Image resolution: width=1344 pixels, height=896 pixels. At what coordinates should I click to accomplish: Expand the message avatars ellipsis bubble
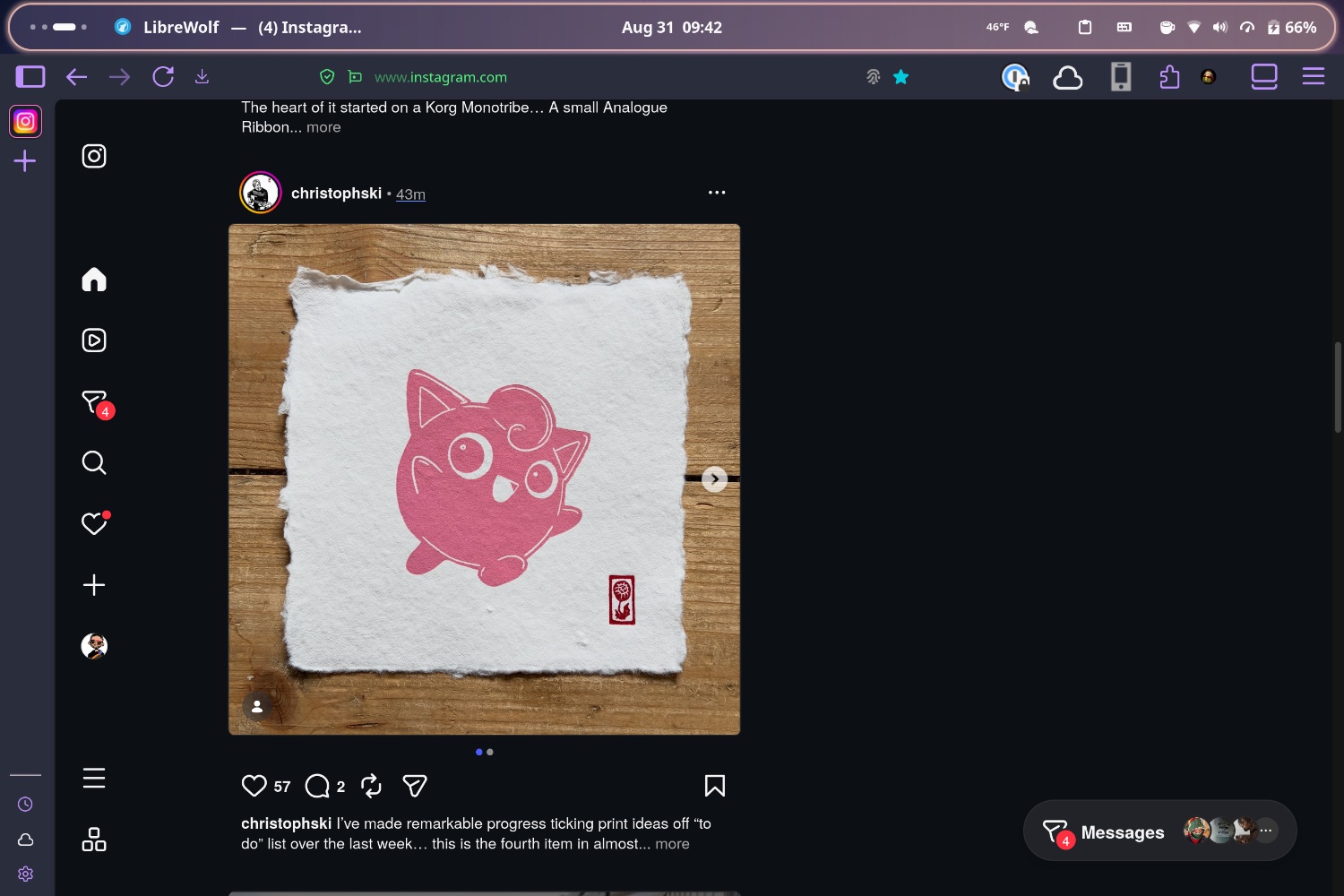[x=1265, y=831]
